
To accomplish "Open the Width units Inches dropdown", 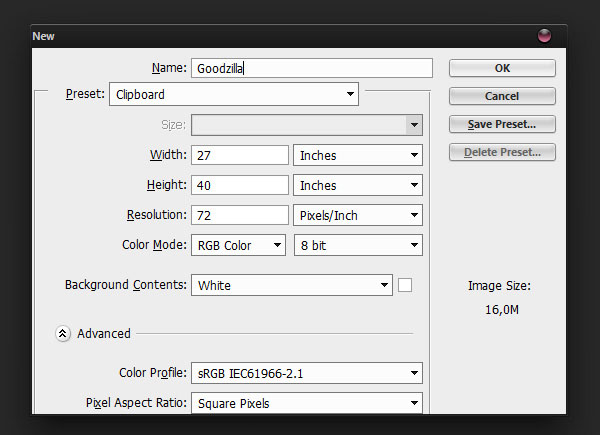I will (358, 155).
